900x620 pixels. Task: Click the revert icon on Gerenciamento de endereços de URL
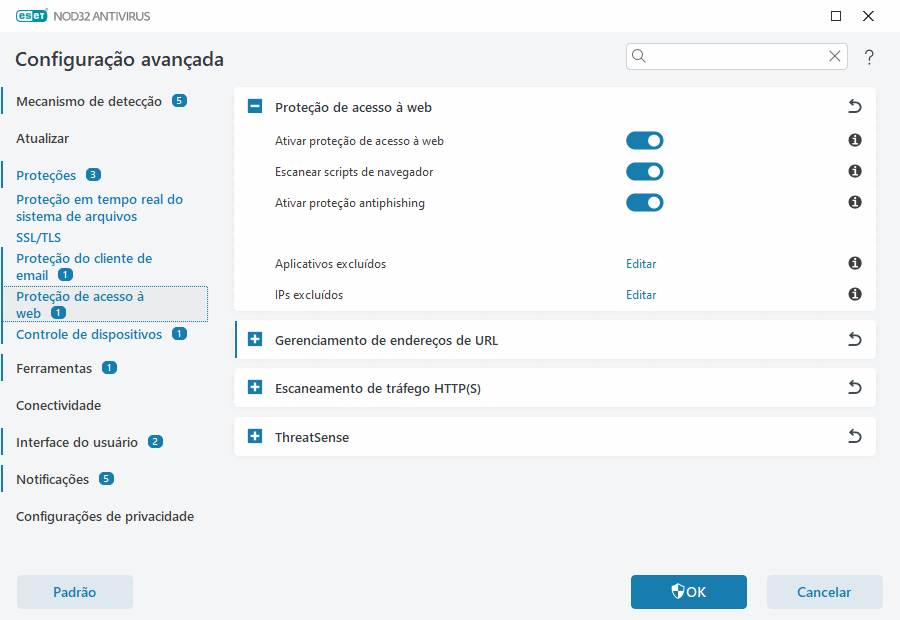click(854, 339)
